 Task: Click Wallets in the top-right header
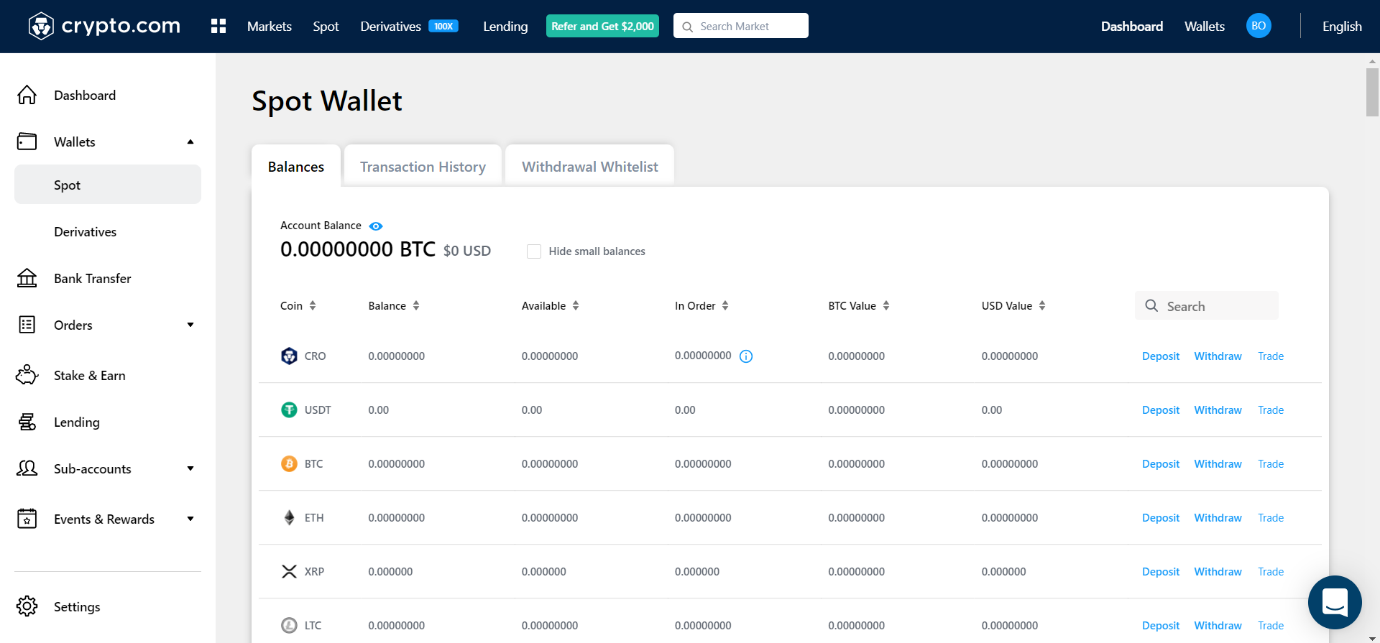[x=1204, y=26]
